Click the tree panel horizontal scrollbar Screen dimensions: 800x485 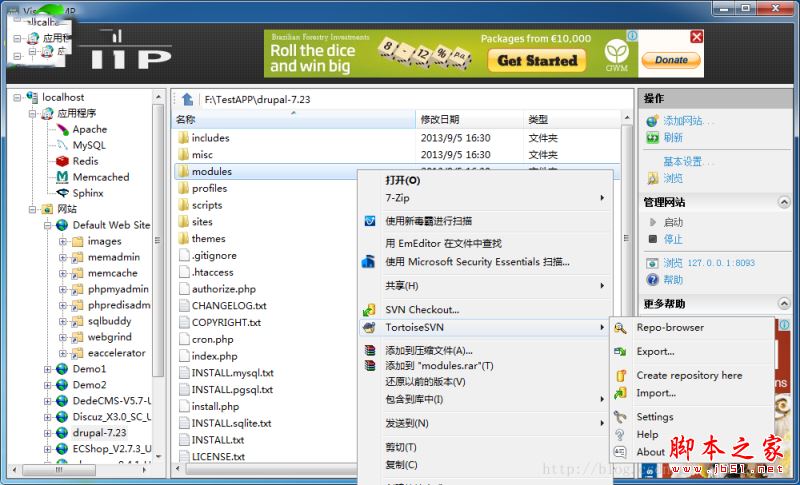point(59,469)
